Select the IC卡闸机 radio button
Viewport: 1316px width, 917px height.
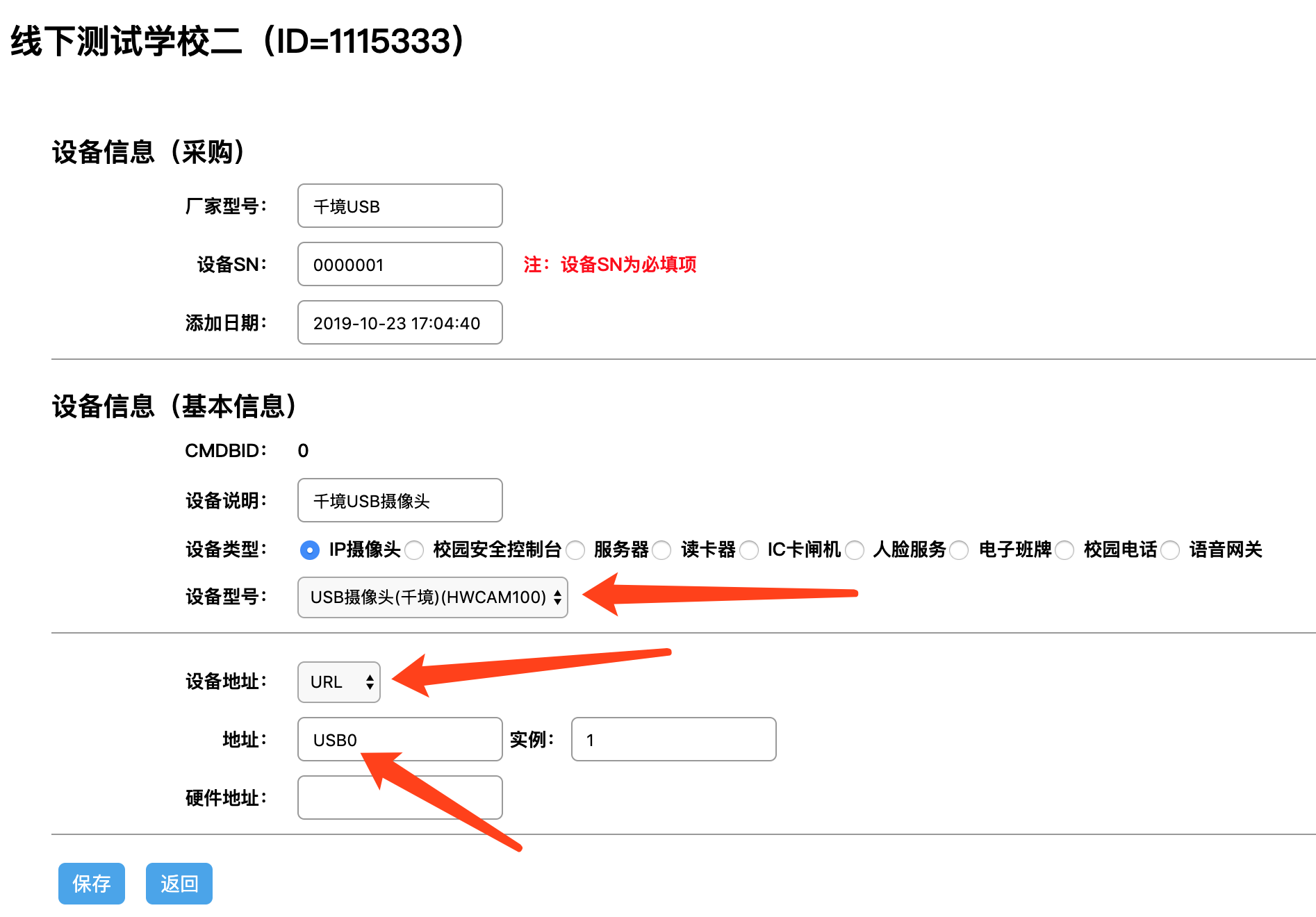(x=749, y=550)
